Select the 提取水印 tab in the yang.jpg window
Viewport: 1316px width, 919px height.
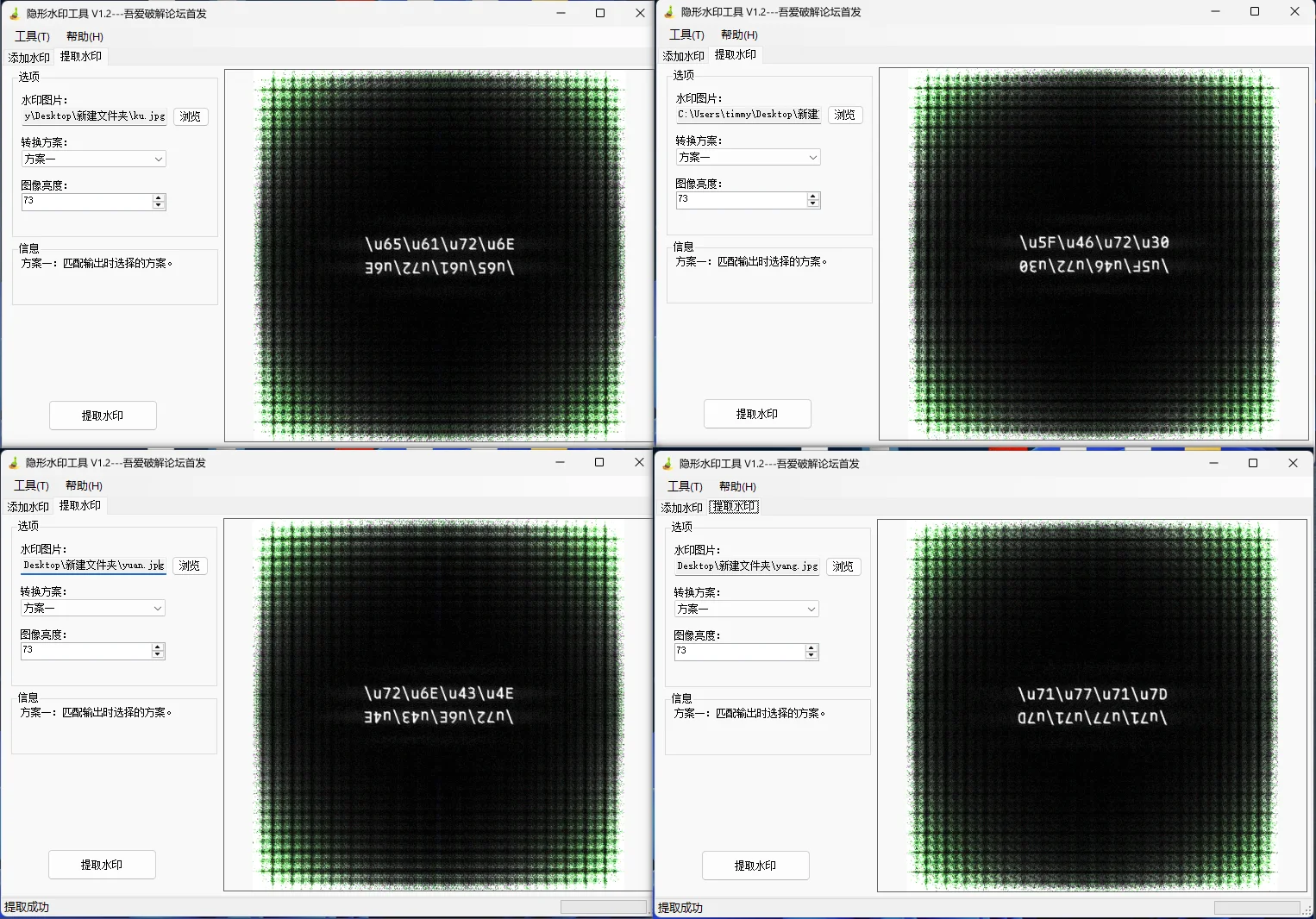pyautogui.click(x=734, y=507)
